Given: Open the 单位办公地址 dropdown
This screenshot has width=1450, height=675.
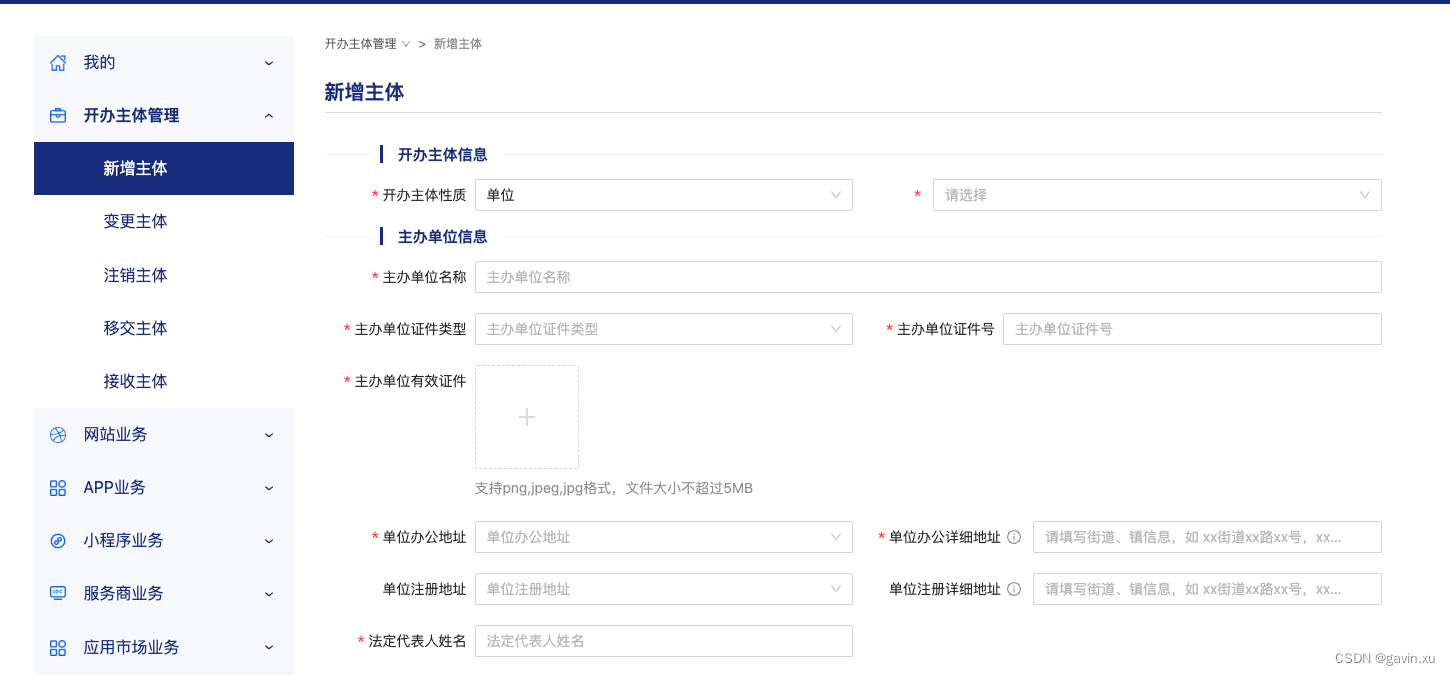Looking at the screenshot, I should pos(664,537).
